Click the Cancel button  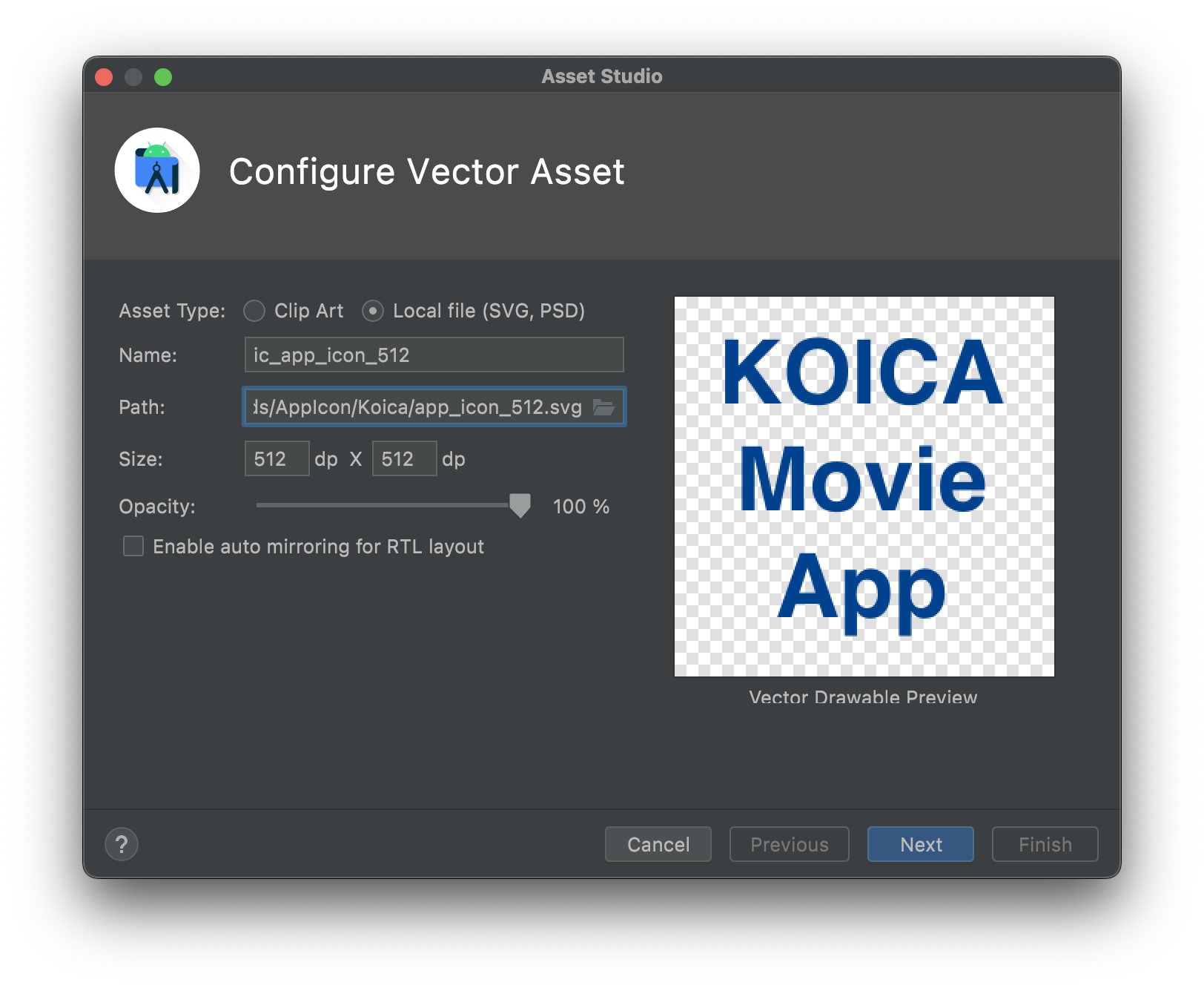click(658, 844)
